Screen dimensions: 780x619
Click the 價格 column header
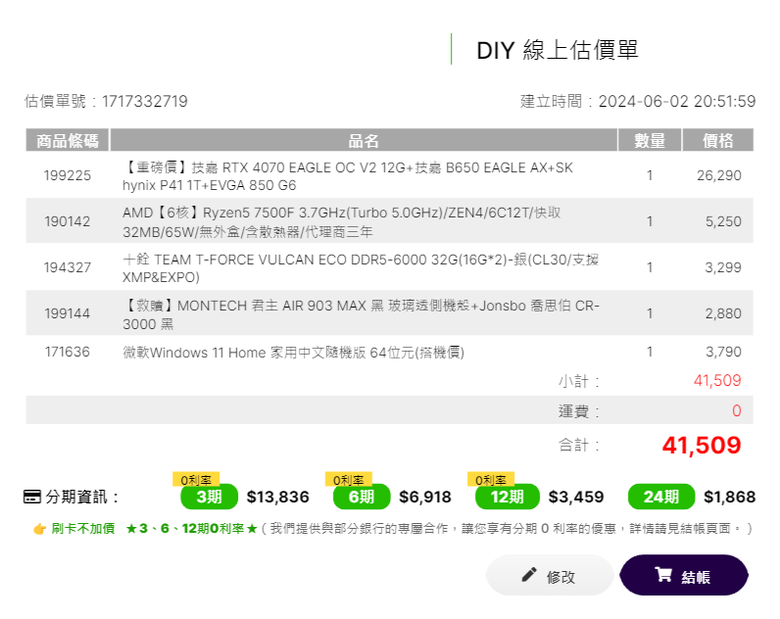click(x=718, y=141)
